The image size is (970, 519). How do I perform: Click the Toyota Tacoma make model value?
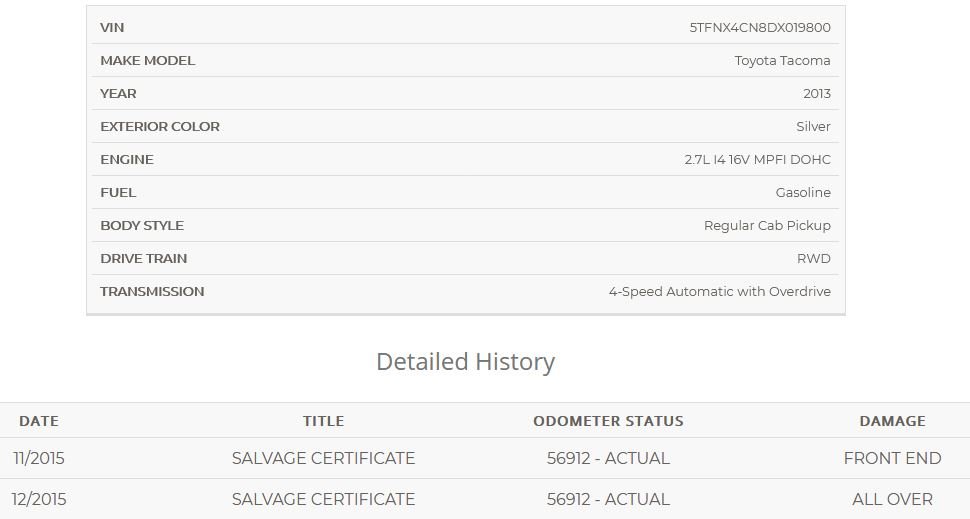click(x=783, y=61)
